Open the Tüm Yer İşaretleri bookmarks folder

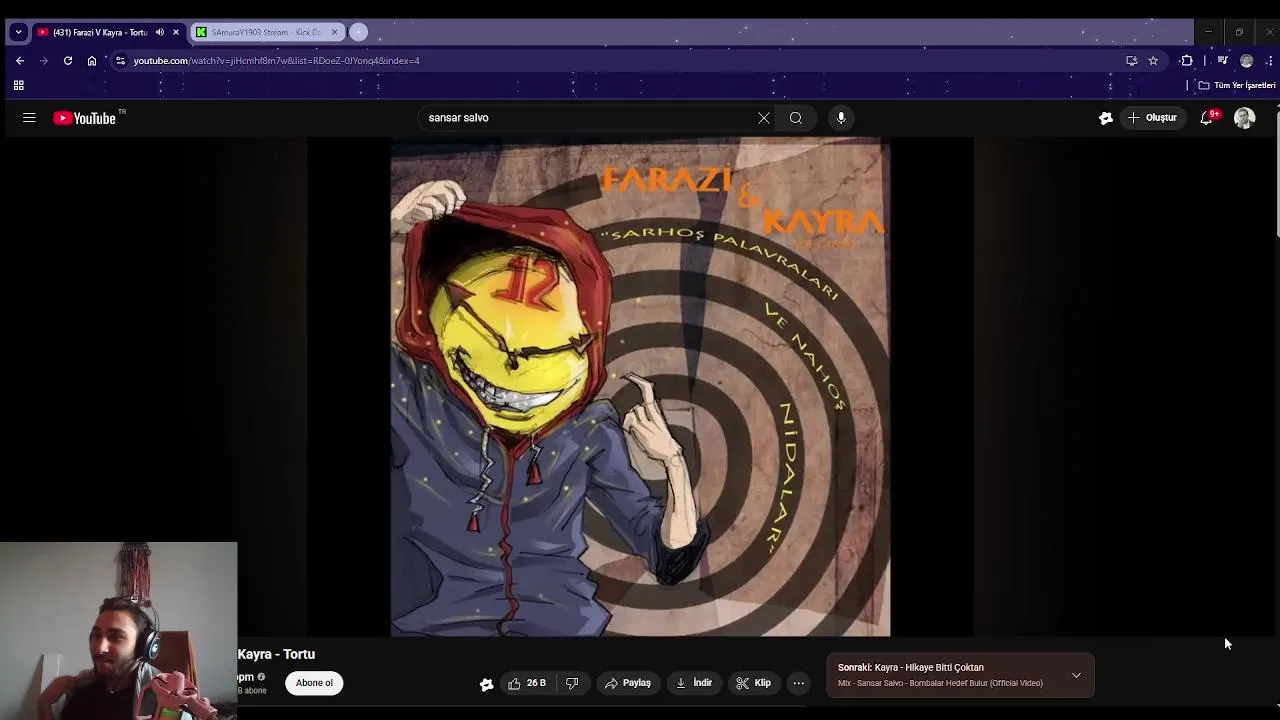click(1237, 85)
